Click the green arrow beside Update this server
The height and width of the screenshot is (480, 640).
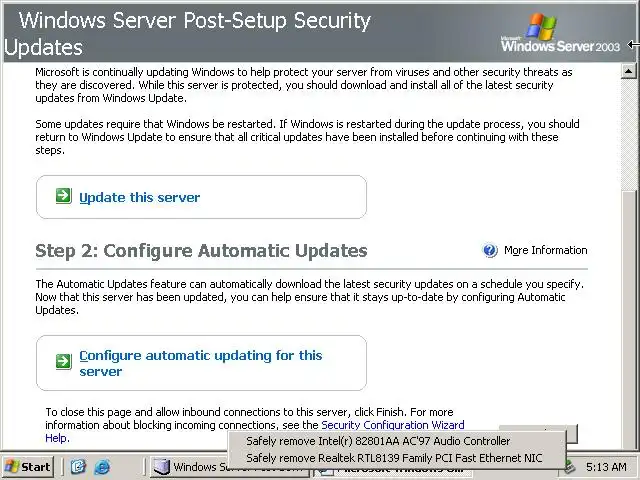click(x=63, y=197)
